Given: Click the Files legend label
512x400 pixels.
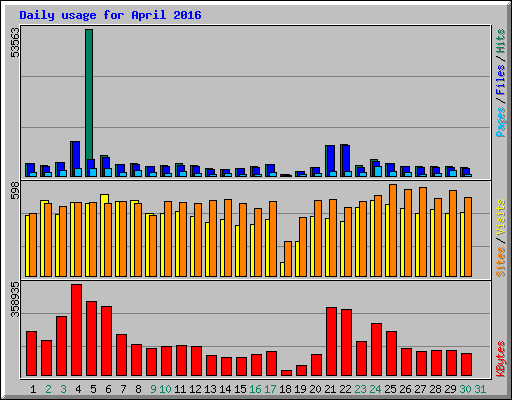Looking at the screenshot, I should pos(501,80).
